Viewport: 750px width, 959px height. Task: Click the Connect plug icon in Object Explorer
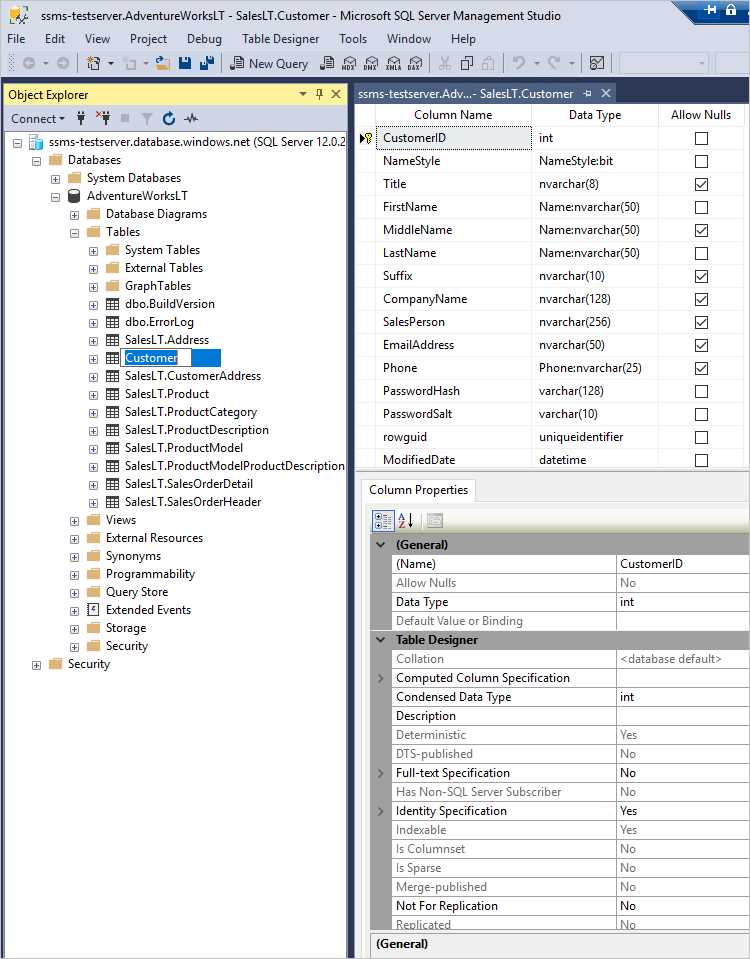[81, 119]
